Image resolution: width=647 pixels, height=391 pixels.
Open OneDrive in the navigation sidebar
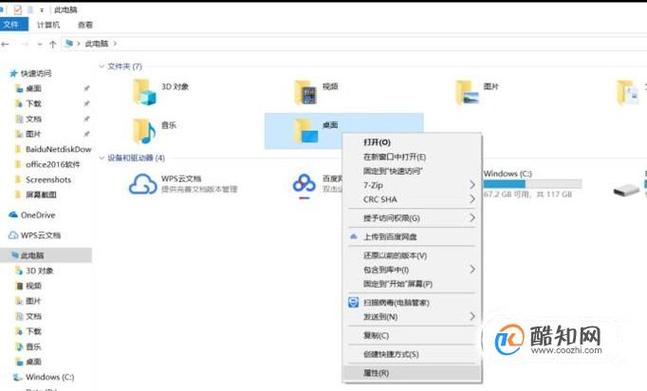tap(32, 215)
